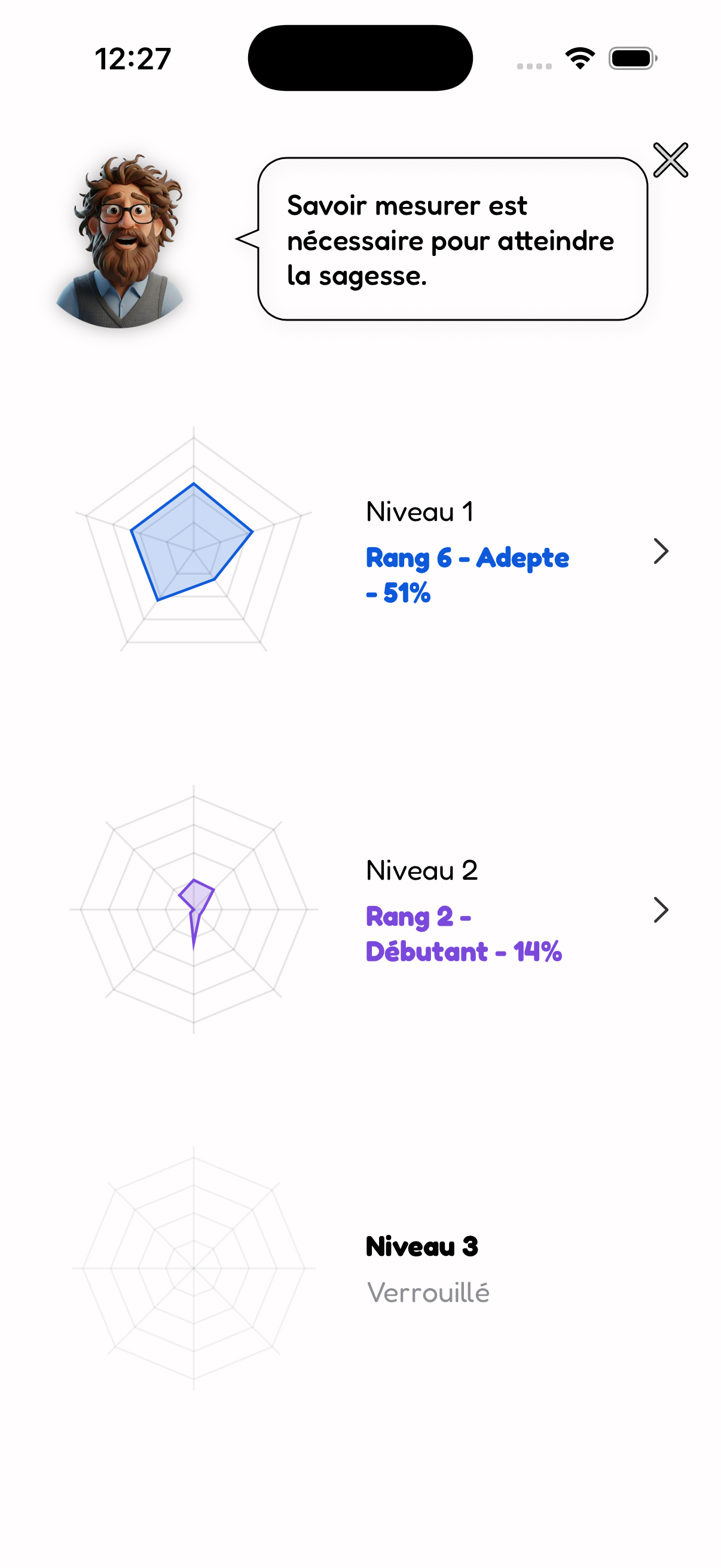This screenshot has width=721, height=1568.
Task: Tap the bearded professor avatar
Action: (123, 242)
